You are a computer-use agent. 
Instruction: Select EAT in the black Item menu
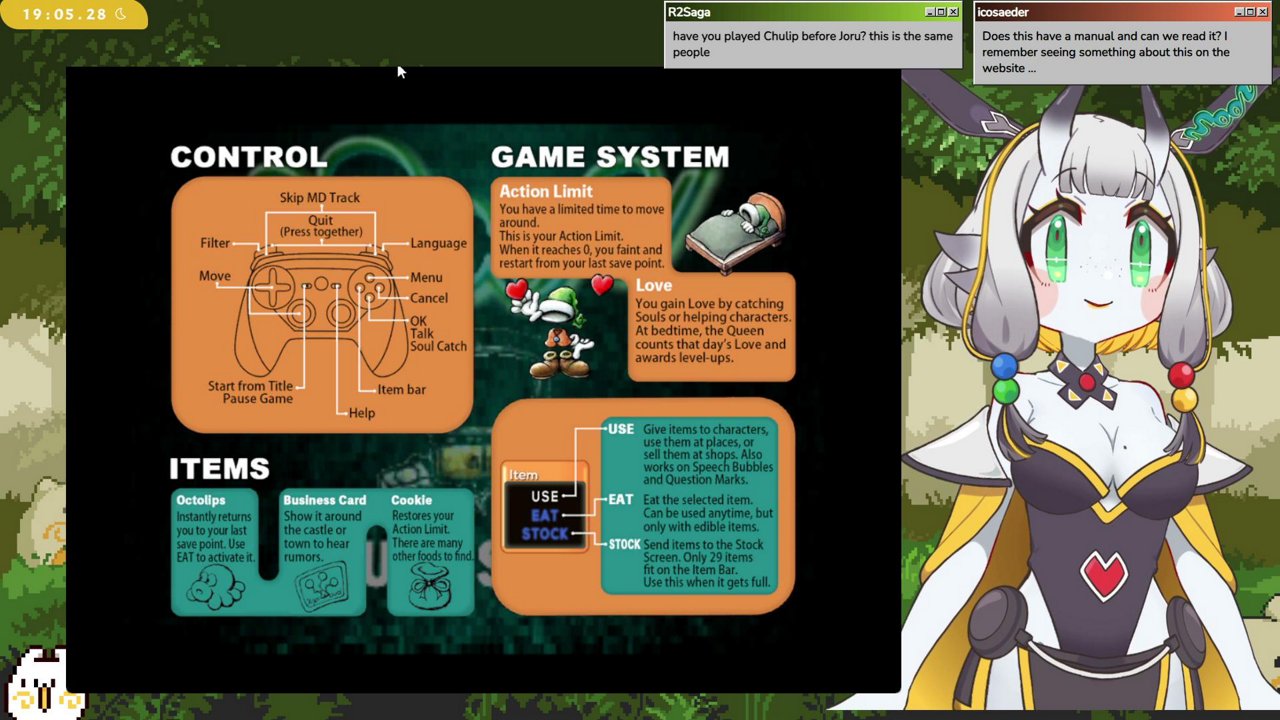545,515
